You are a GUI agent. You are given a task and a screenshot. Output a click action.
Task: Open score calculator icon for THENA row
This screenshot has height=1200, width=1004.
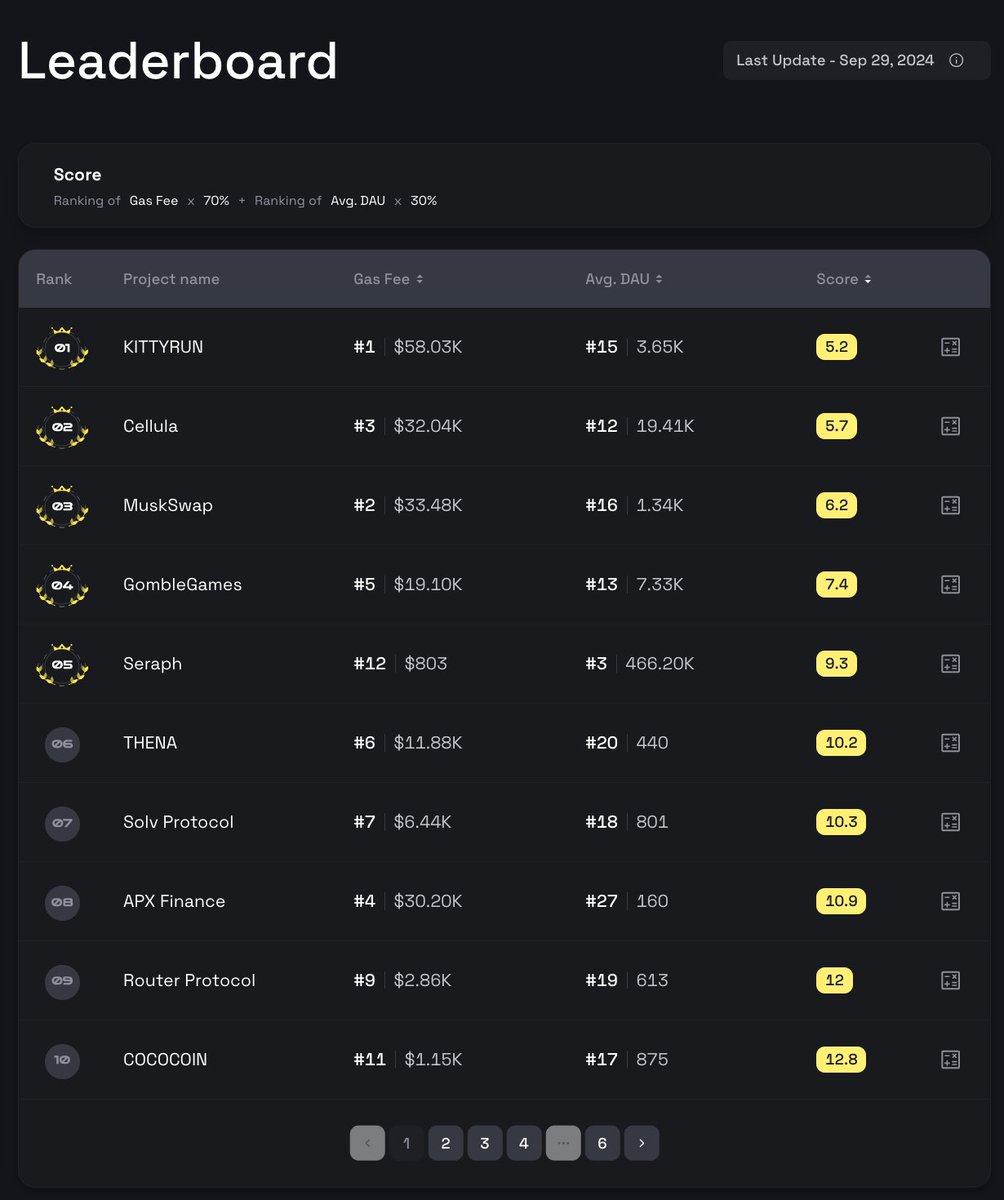950,743
